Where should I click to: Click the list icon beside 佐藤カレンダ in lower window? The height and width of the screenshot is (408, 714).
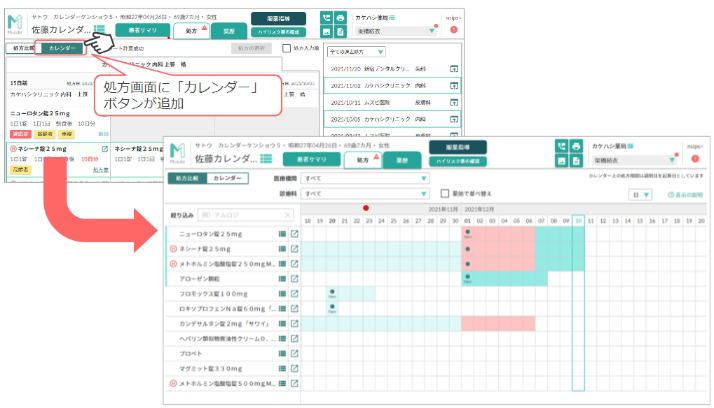pyautogui.click(x=266, y=158)
